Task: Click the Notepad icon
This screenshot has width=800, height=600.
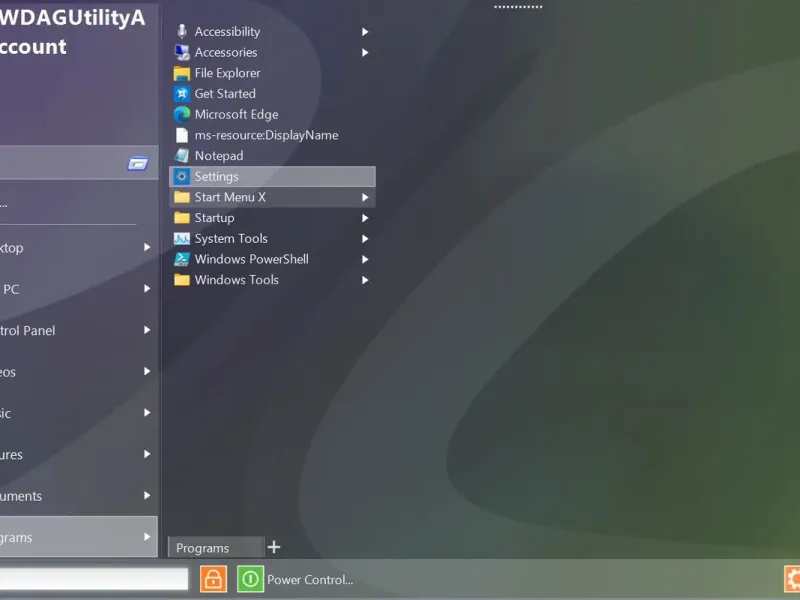Action: click(182, 156)
